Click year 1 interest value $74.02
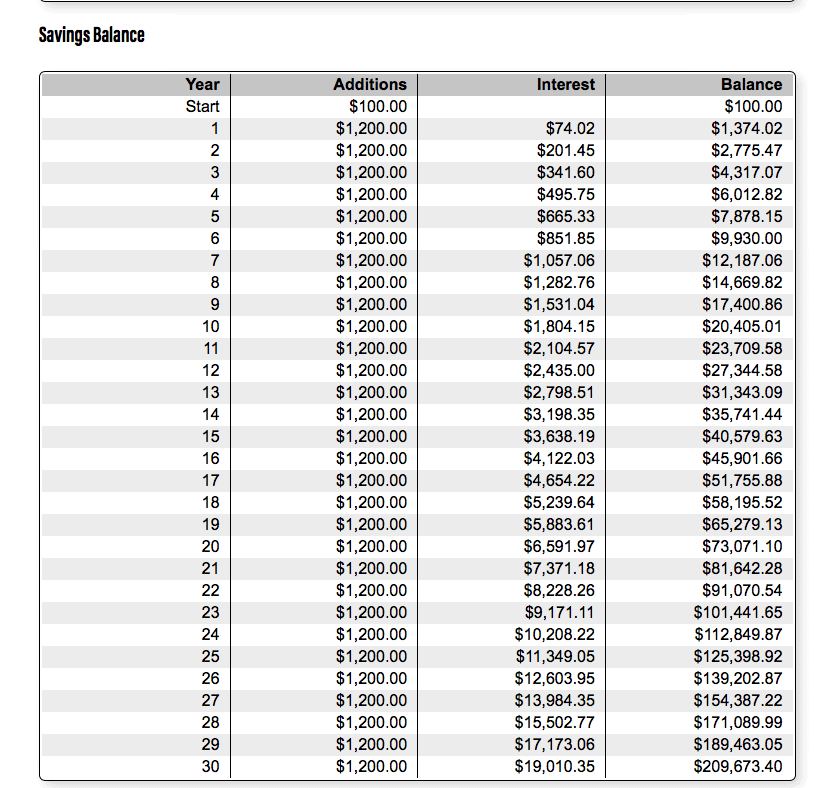This screenshot has width=820, height=788. 570,128
